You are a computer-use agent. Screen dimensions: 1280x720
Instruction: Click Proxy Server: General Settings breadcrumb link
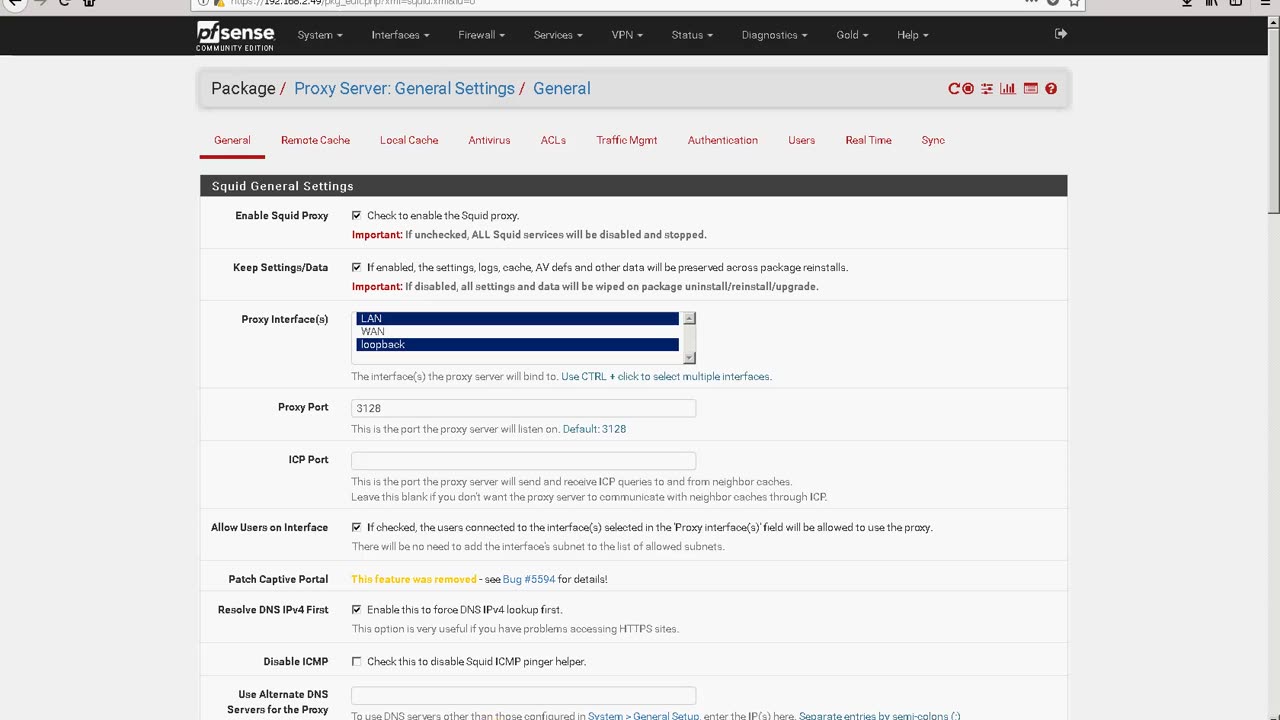tap(404, 88)
